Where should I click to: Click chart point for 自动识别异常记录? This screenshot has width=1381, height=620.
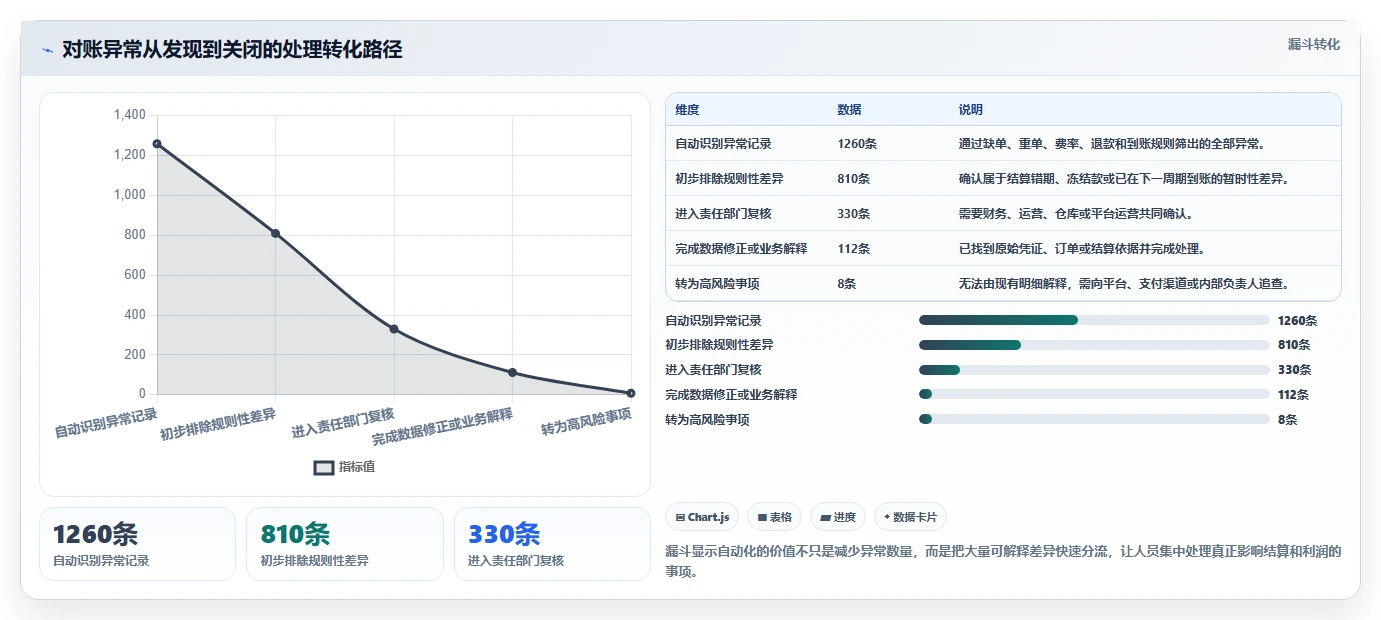pos(157,144)
